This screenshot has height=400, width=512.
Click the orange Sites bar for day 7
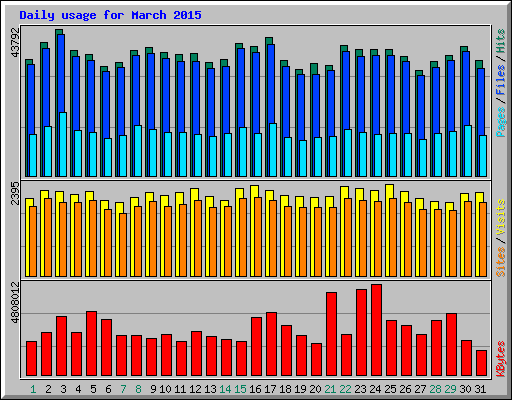coord(123,245)
